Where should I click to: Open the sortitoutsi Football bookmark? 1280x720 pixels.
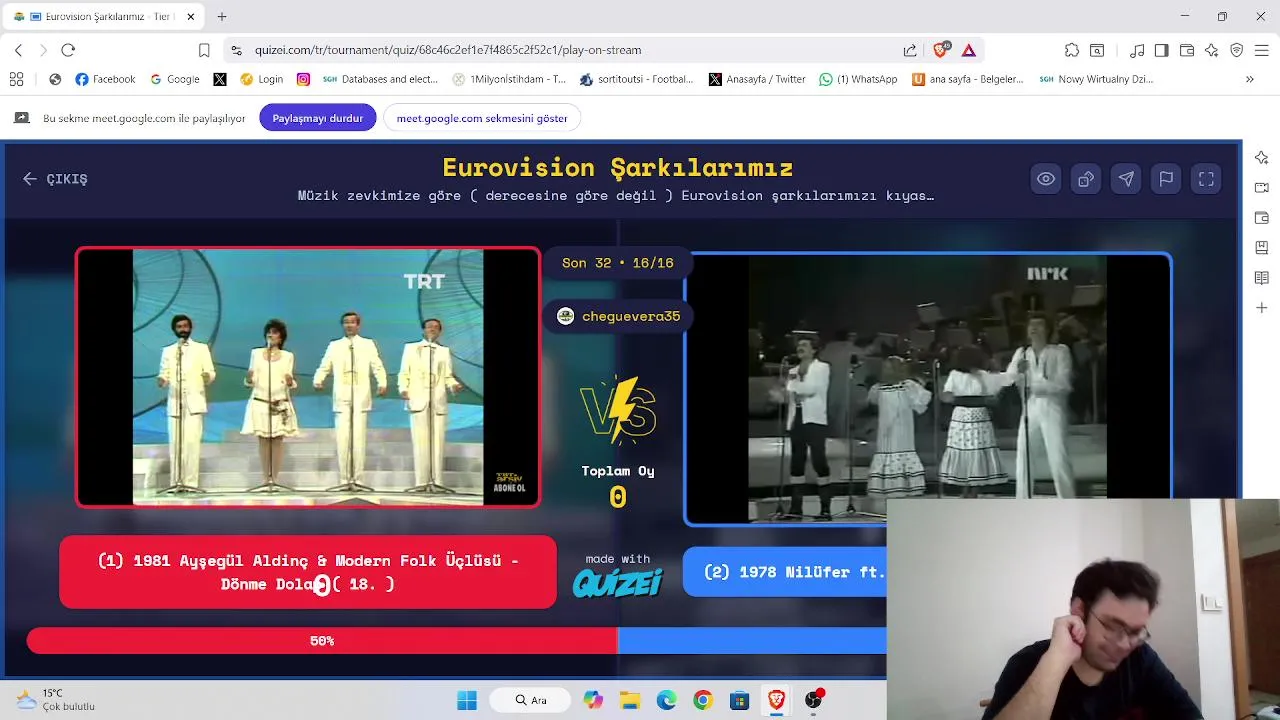tap(636, 79)
